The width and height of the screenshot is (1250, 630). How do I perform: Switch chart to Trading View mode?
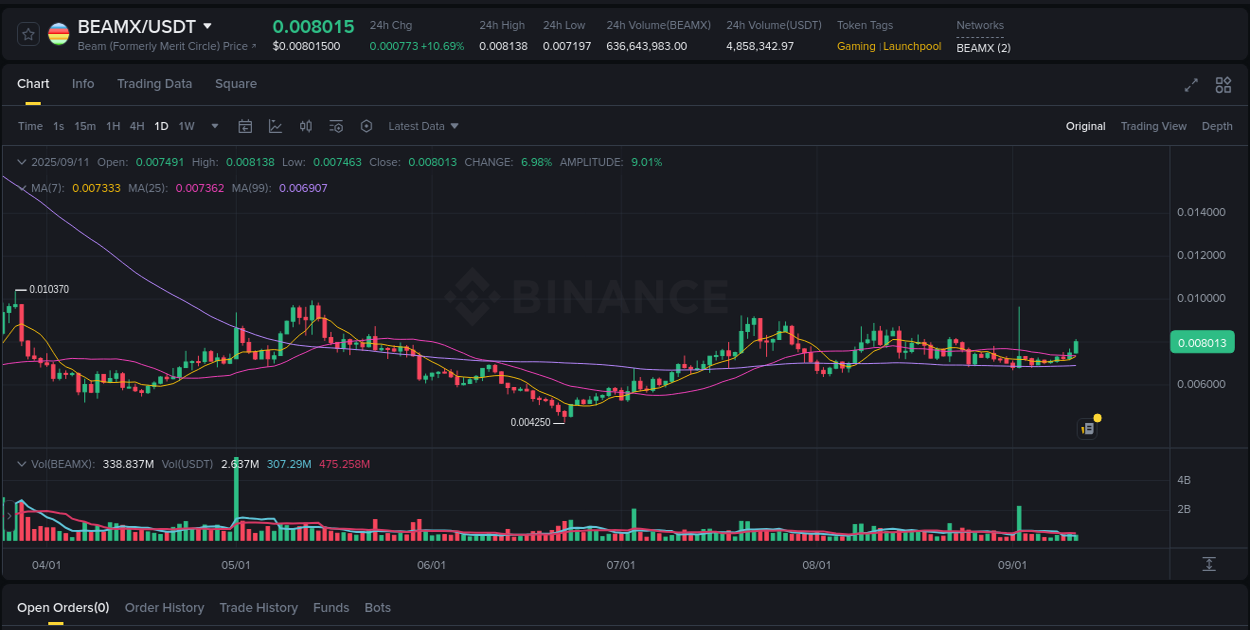[1154, 126]
